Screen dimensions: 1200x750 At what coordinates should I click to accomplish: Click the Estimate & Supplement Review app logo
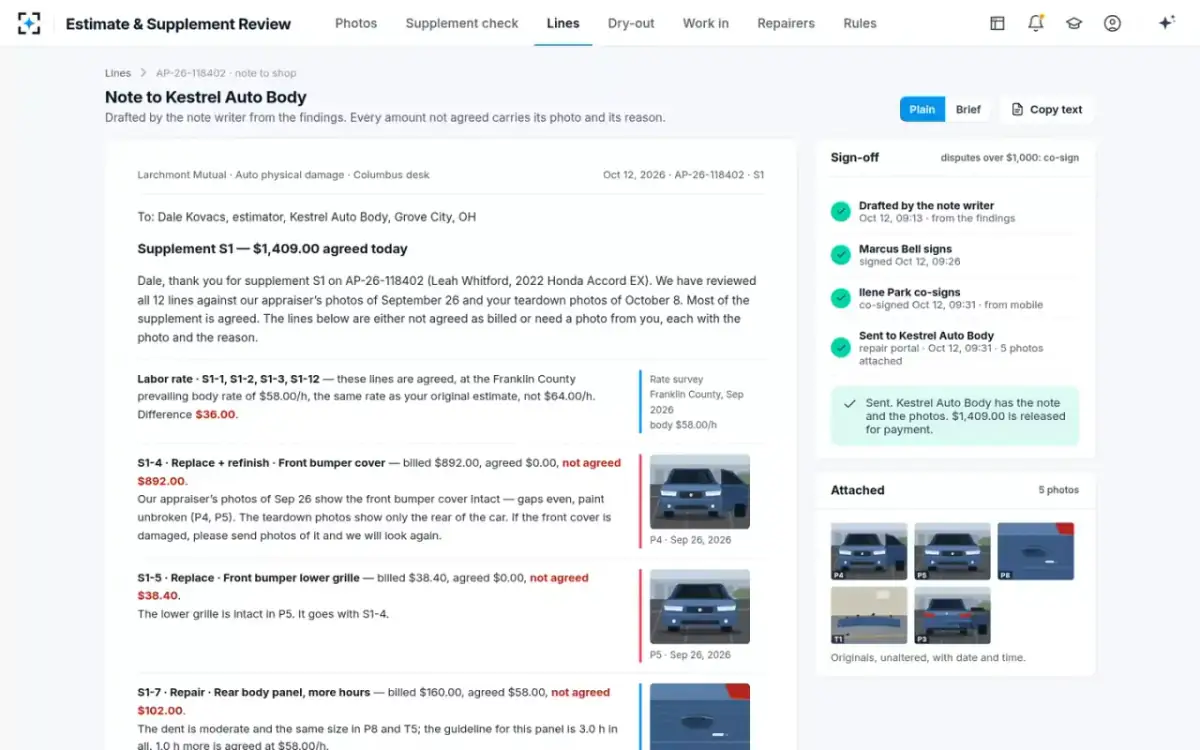[x=29, y=23]
